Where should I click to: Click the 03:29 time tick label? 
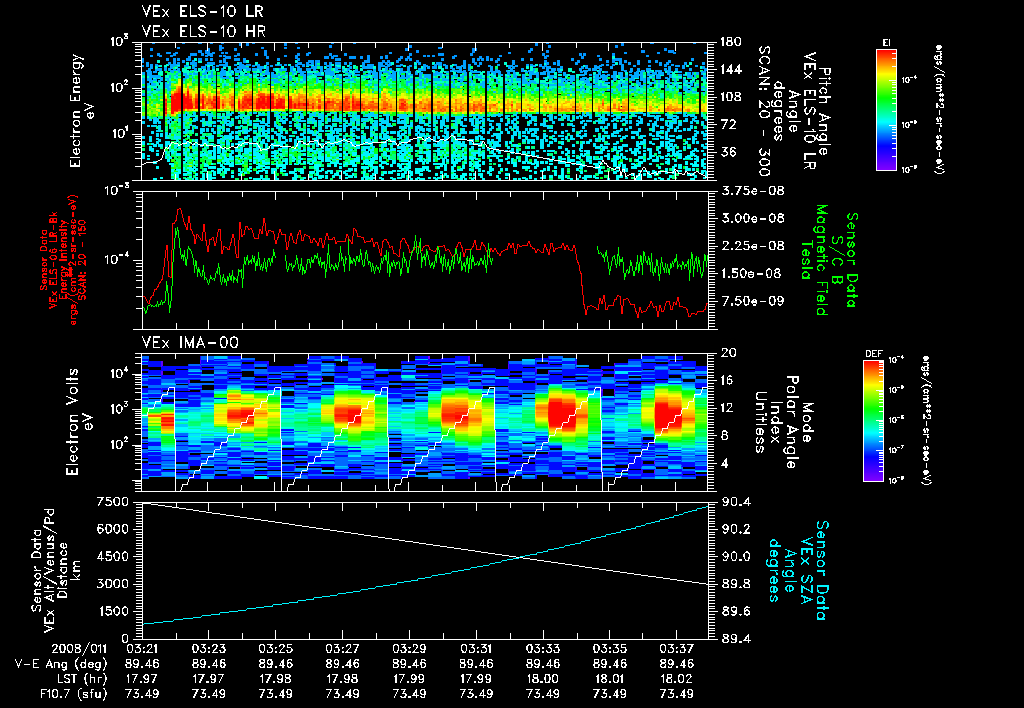[x=409, y=650]
